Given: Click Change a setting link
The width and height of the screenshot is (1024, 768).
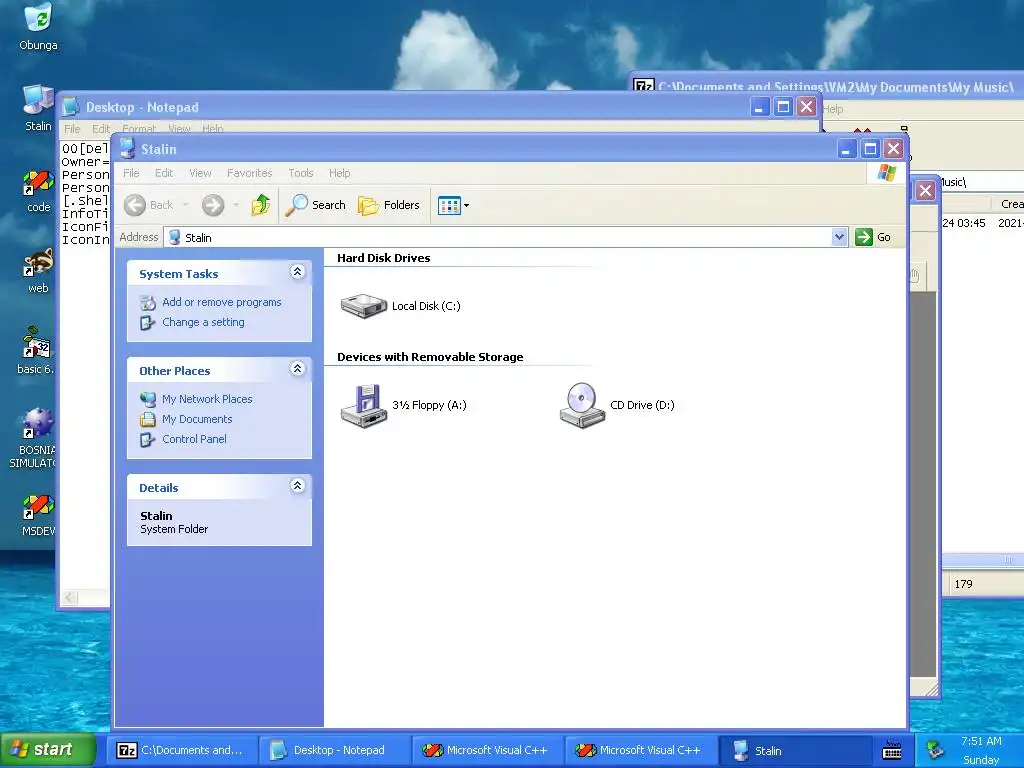Looking at the screenshot, I should tap(203, 322).
